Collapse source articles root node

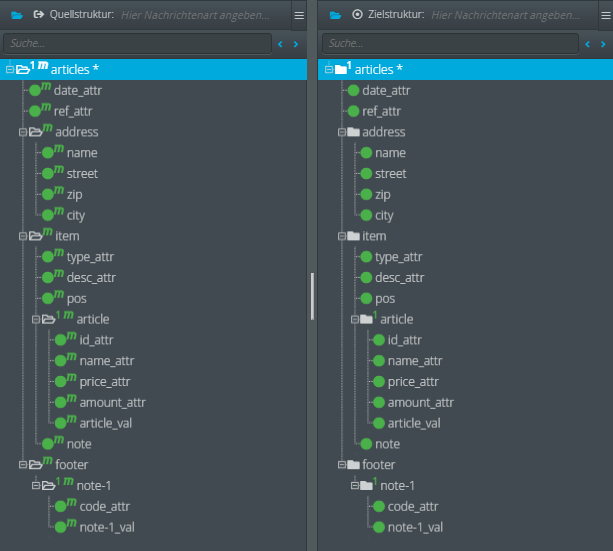[10, 70]
